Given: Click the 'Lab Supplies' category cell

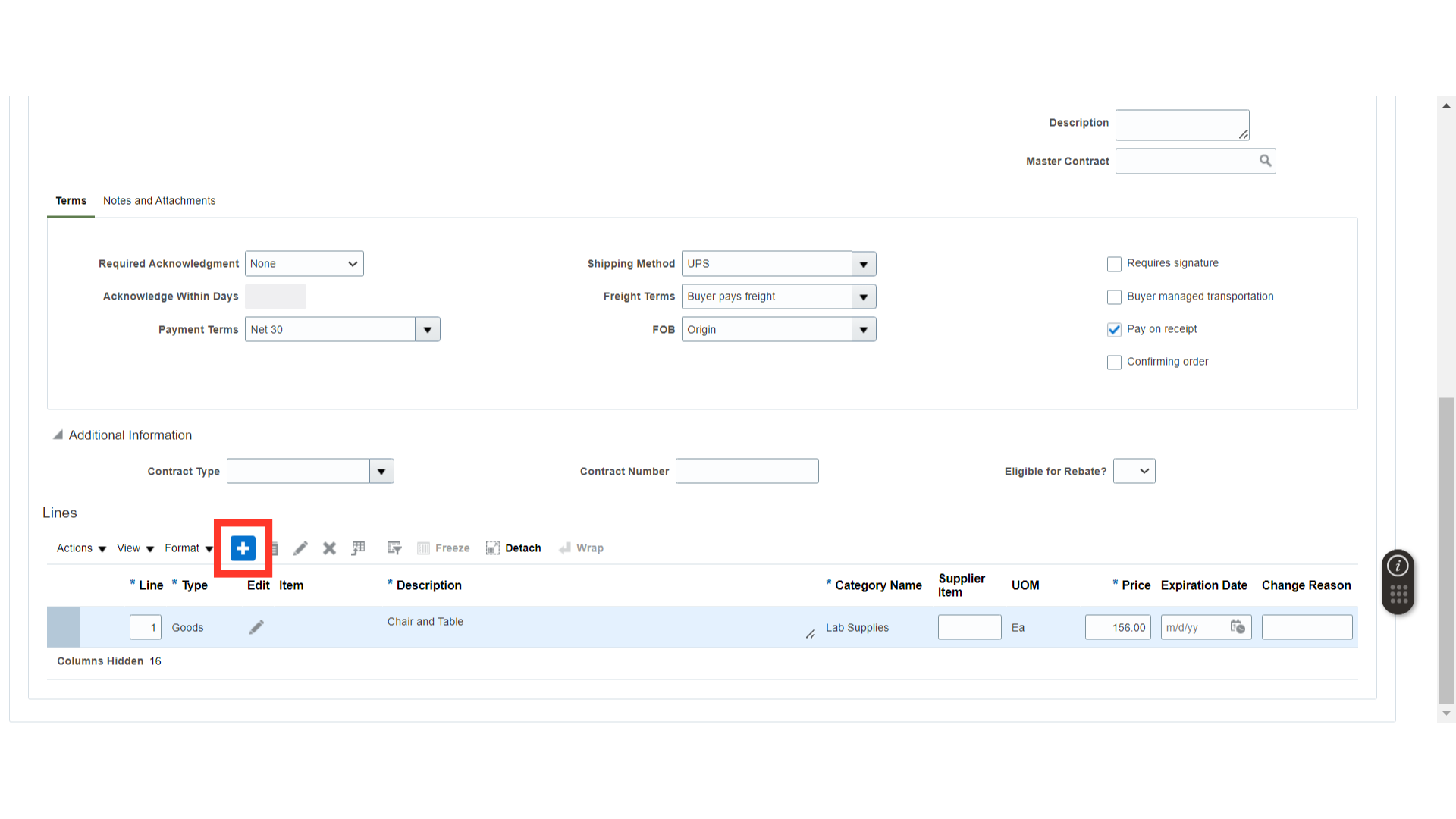Looking at the screenshot, I should [857, 628].
